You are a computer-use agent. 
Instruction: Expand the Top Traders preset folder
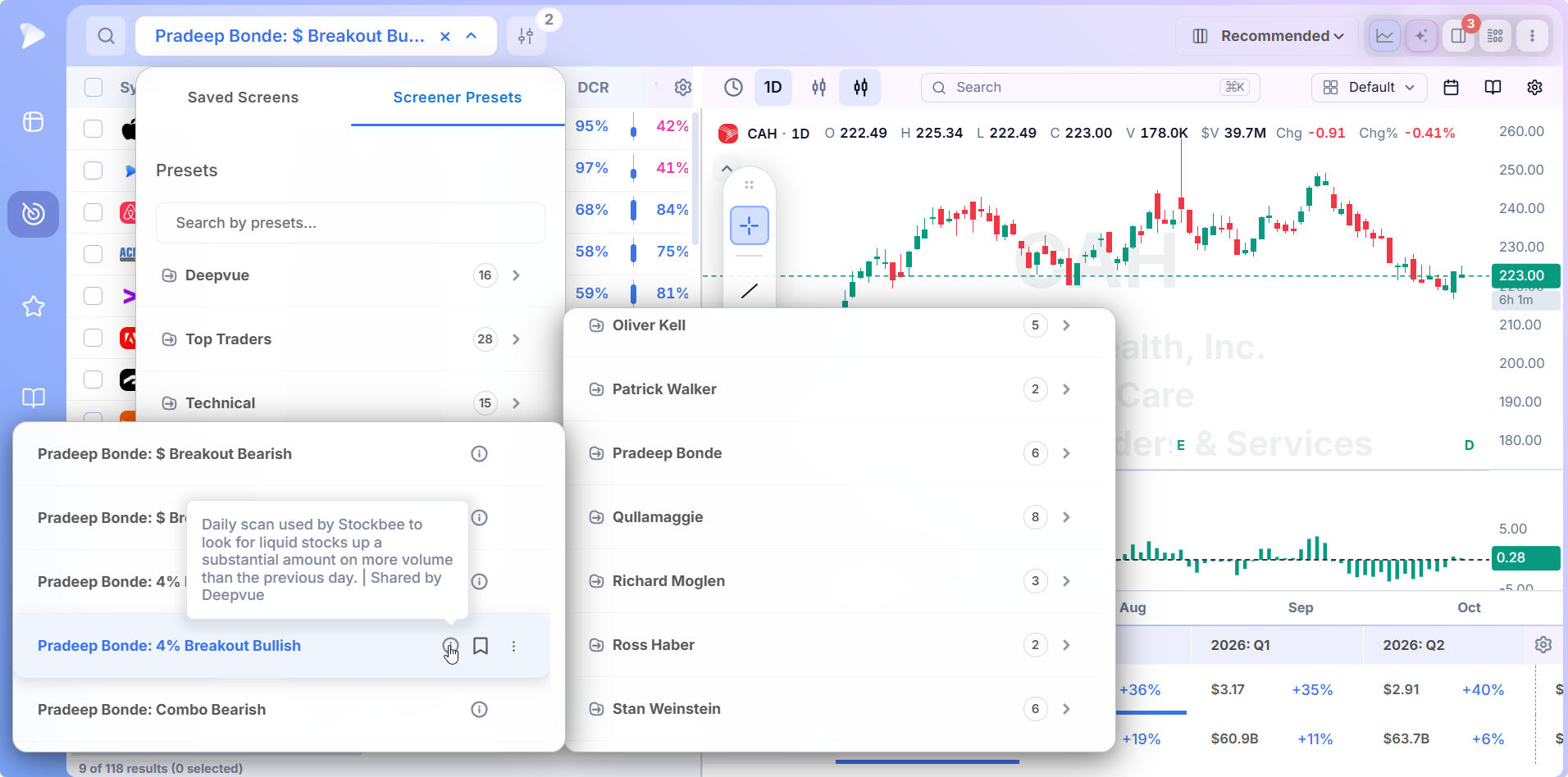pyautogui.click(x=516, y=339)
